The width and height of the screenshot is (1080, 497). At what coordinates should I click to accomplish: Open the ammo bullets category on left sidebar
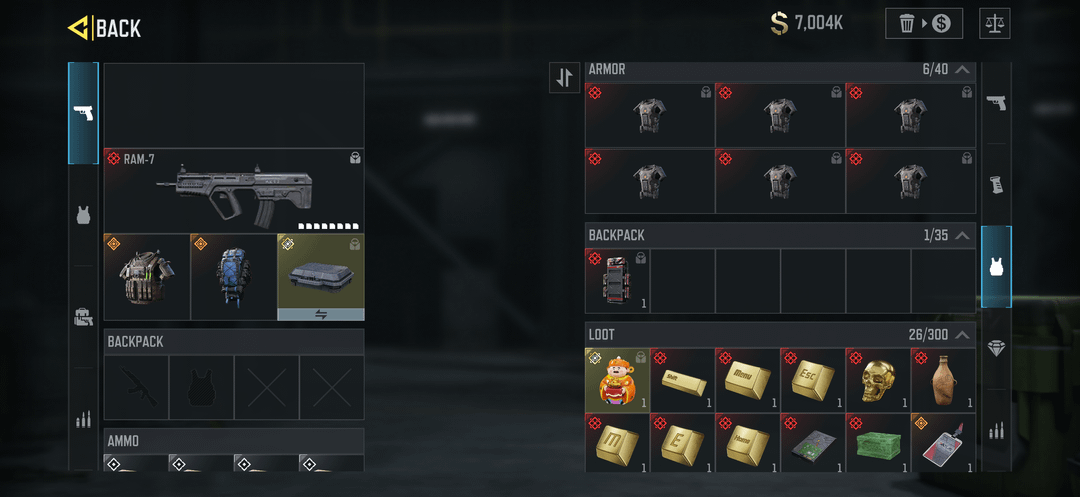coord(83,419)
